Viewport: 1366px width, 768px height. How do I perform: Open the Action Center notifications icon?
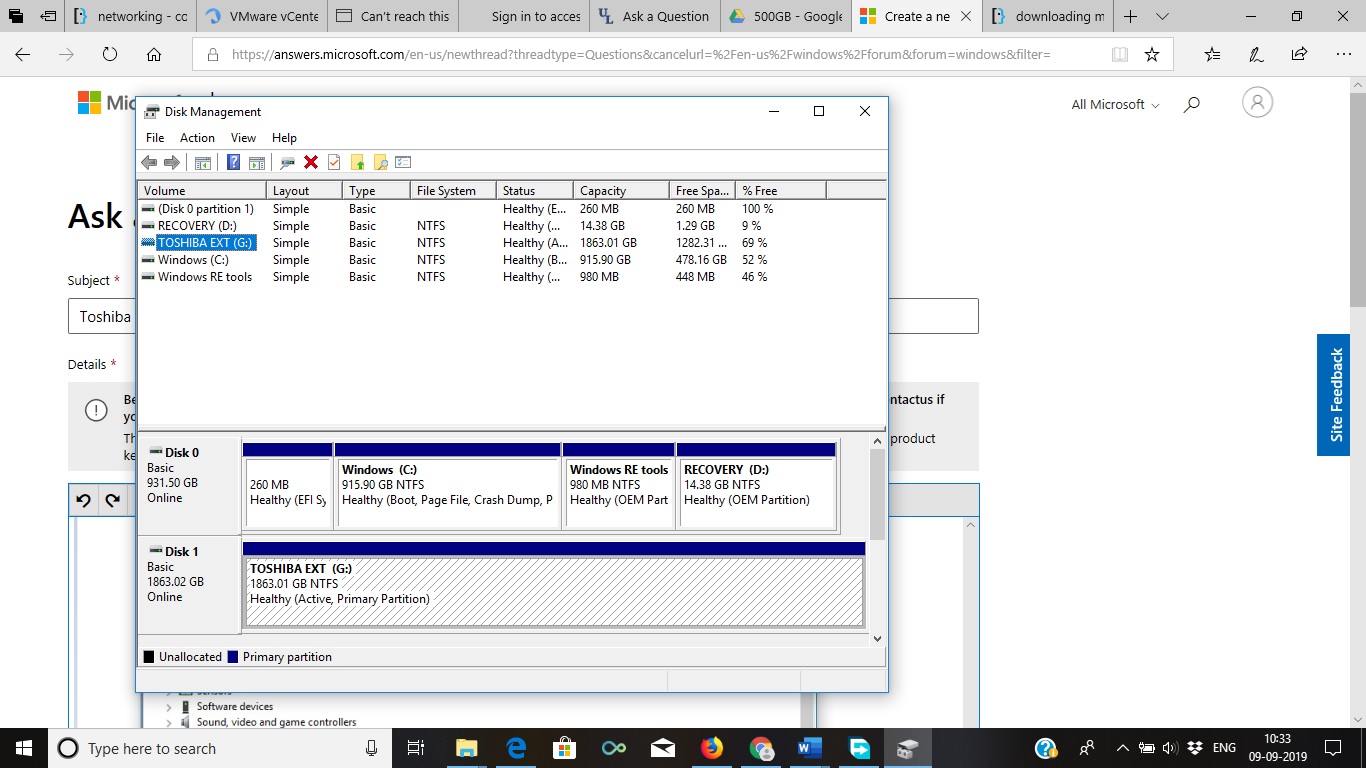tap(1332, 748)
